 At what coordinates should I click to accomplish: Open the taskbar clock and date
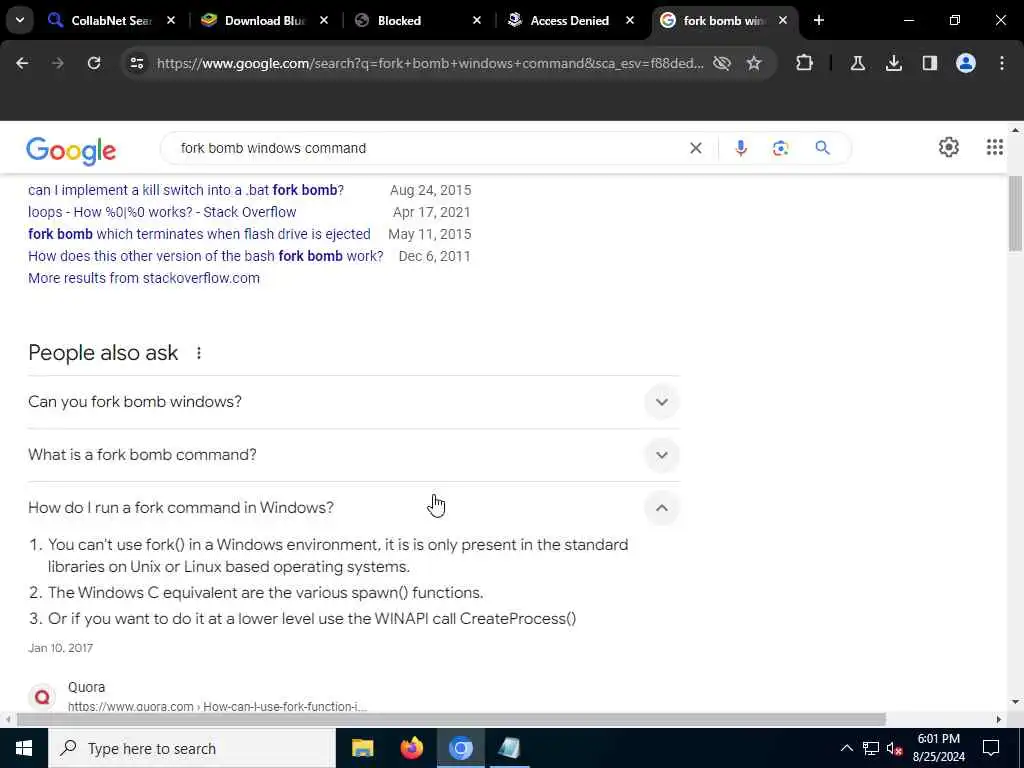point(938,748)
